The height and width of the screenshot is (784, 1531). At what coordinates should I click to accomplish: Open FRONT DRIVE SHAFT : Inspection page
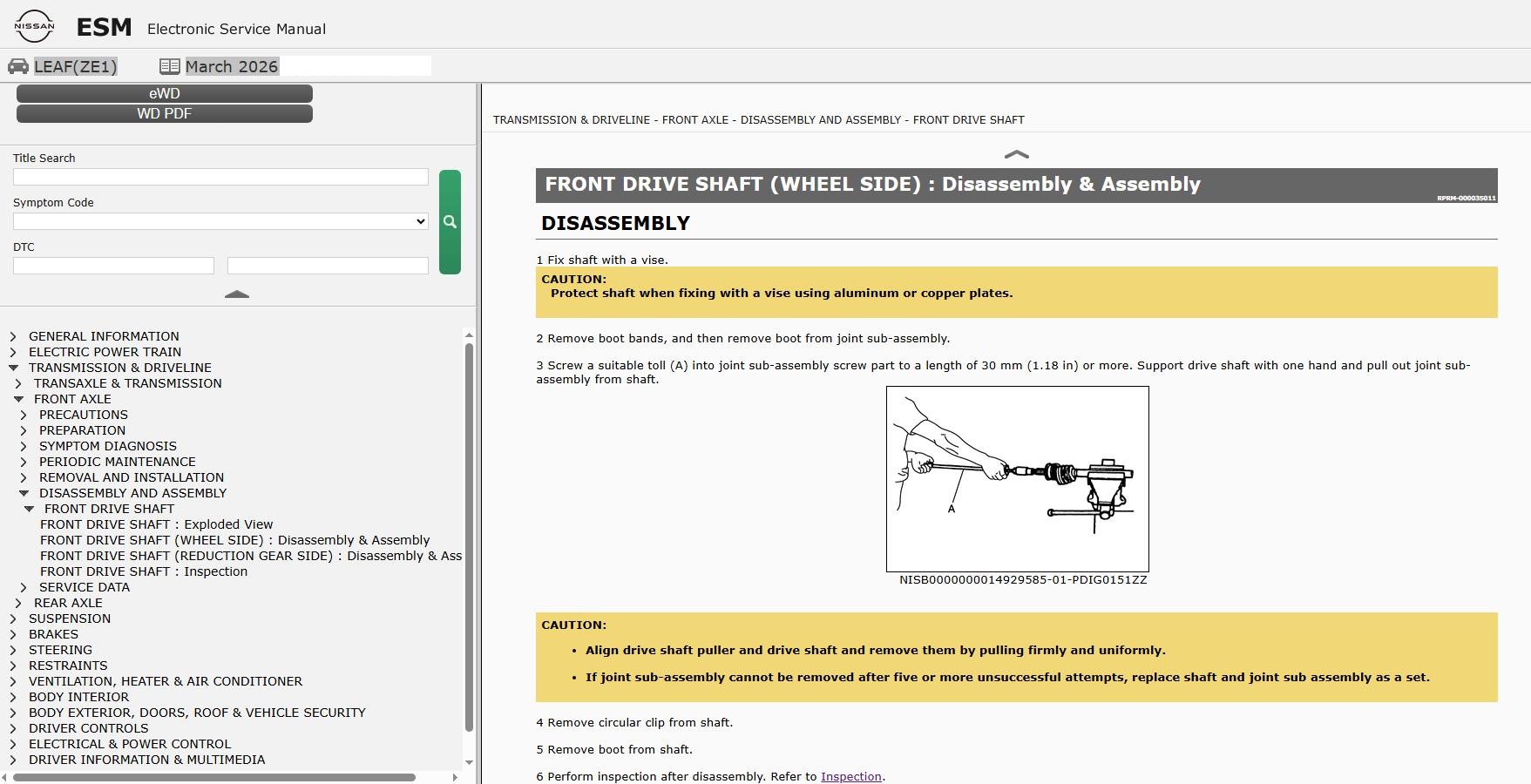pyautogui.click(x=144, y=571)
